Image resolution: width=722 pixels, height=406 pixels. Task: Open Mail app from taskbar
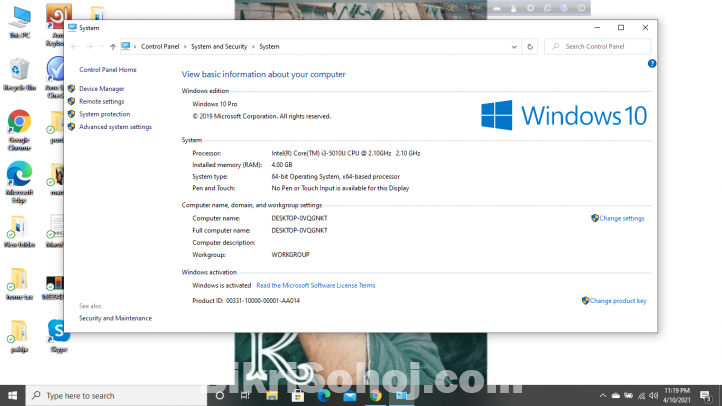[349, 395]
